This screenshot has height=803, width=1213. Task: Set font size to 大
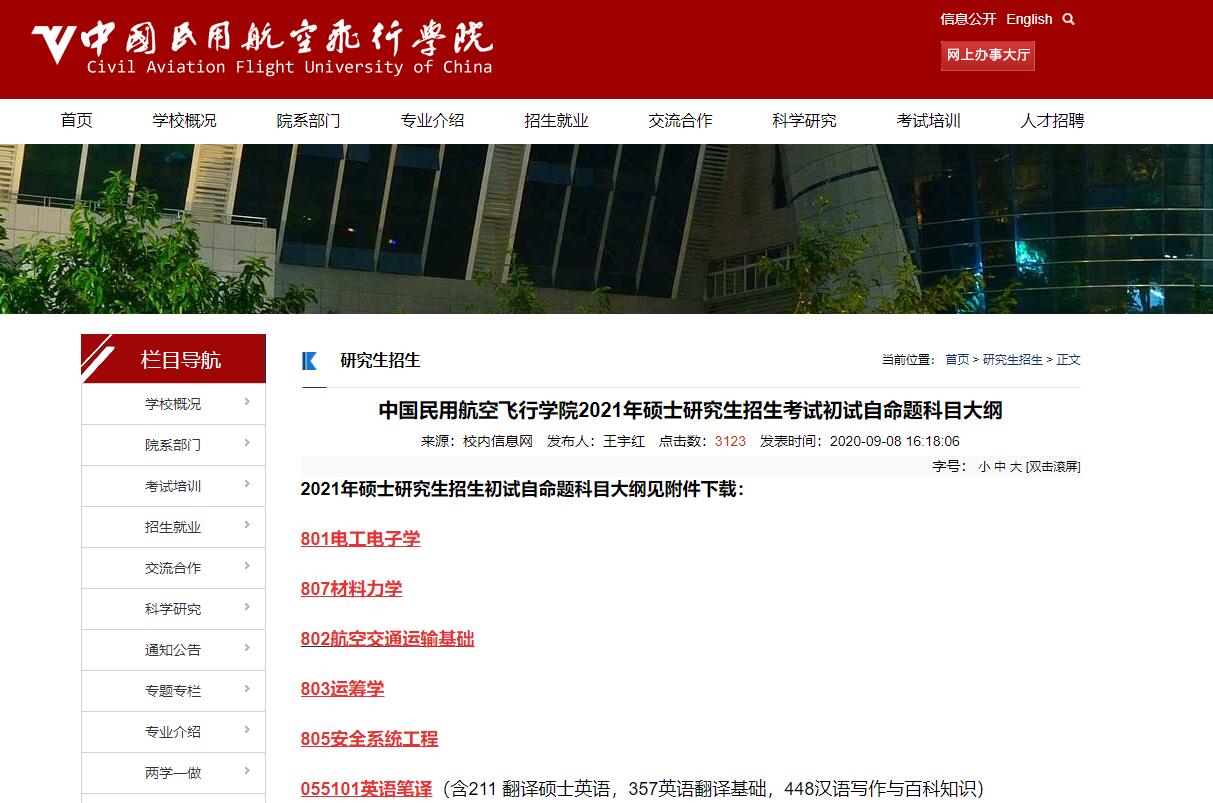tap(1016, 467)
